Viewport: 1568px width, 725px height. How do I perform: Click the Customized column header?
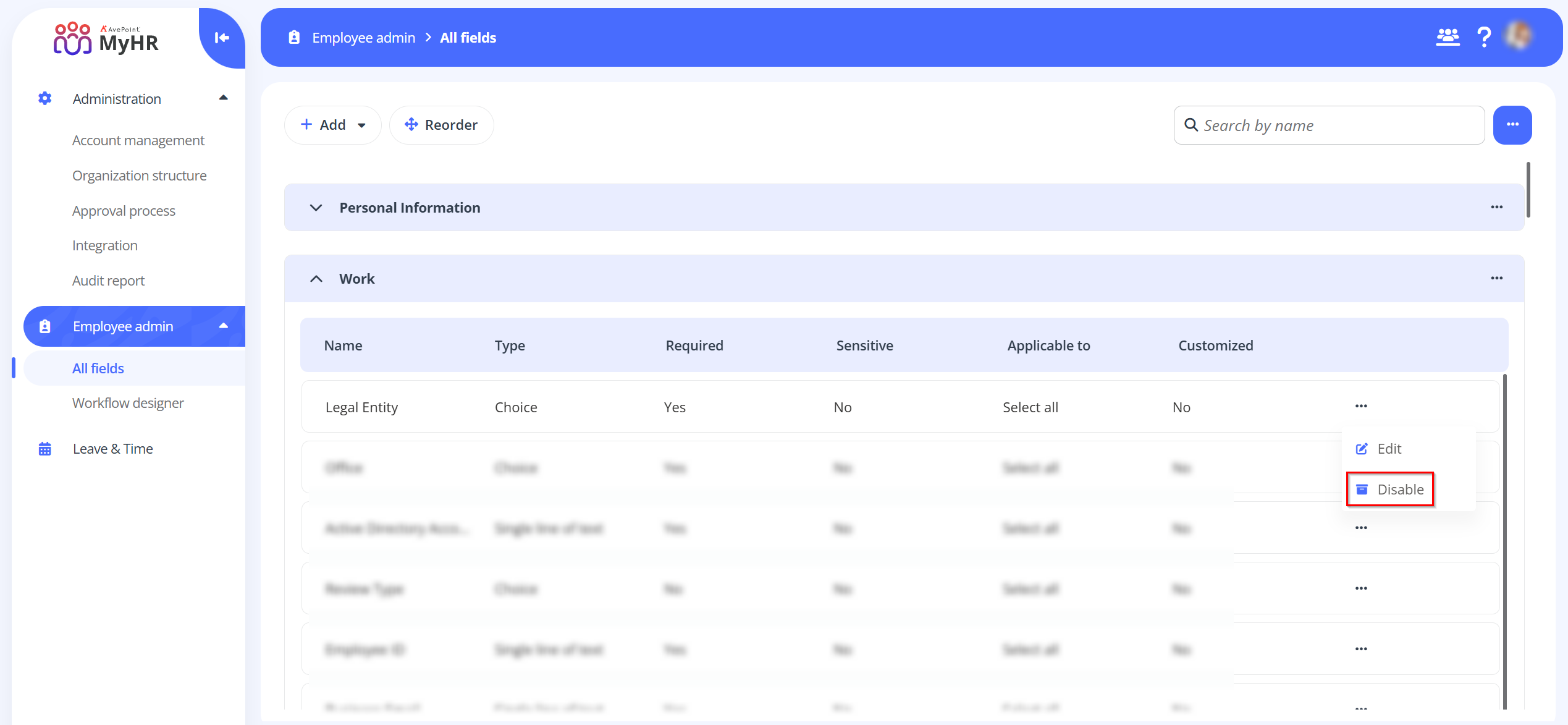pos(1216,346)
